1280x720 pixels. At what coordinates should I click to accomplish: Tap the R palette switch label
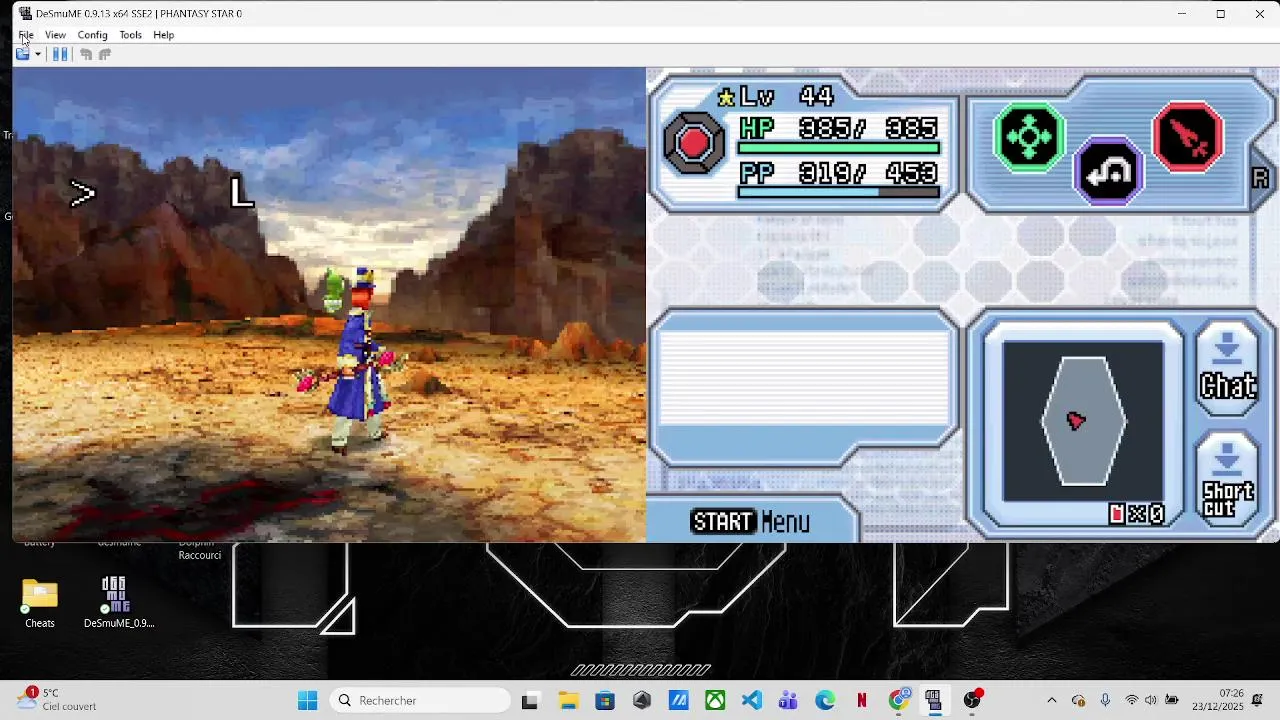1260,178
